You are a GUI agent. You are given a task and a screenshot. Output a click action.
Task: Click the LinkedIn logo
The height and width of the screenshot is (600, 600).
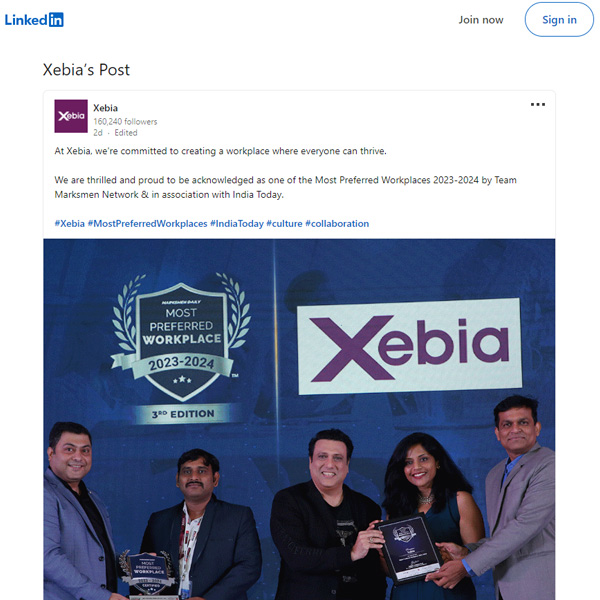(x=34, y=20)
